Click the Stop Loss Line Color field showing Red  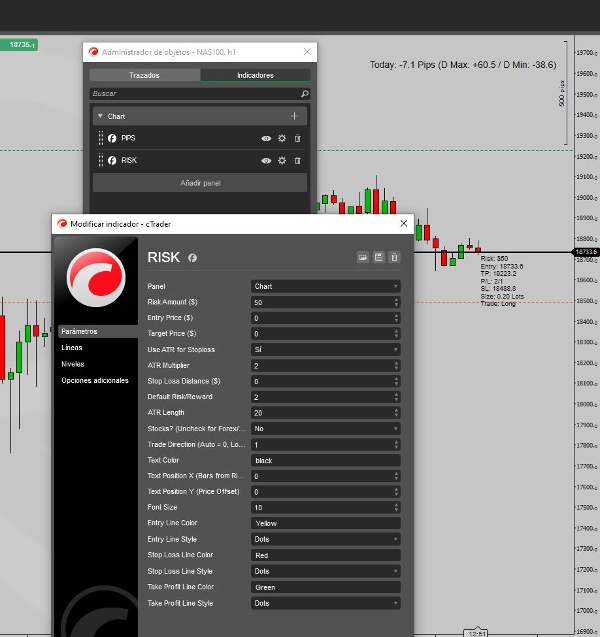tap(326, 555)
